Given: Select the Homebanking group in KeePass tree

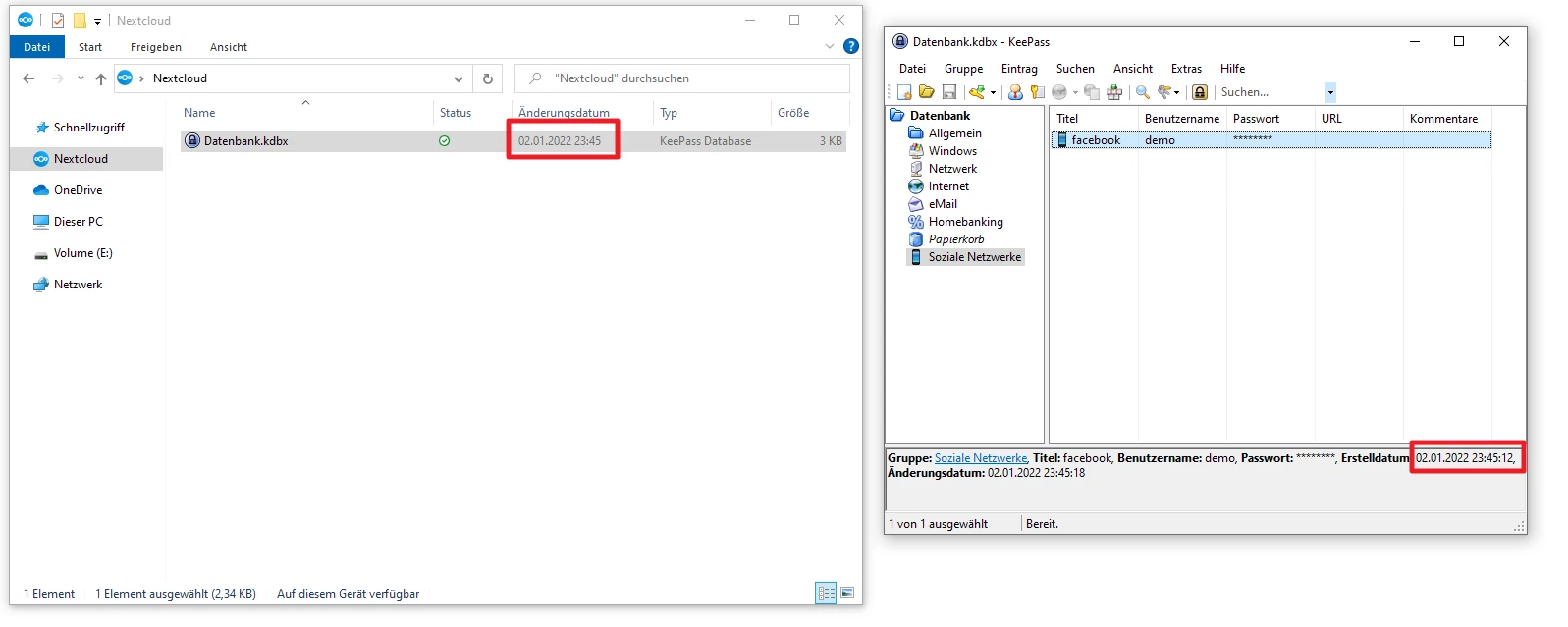Looking at the screenshot, I should tap(965, 222).
